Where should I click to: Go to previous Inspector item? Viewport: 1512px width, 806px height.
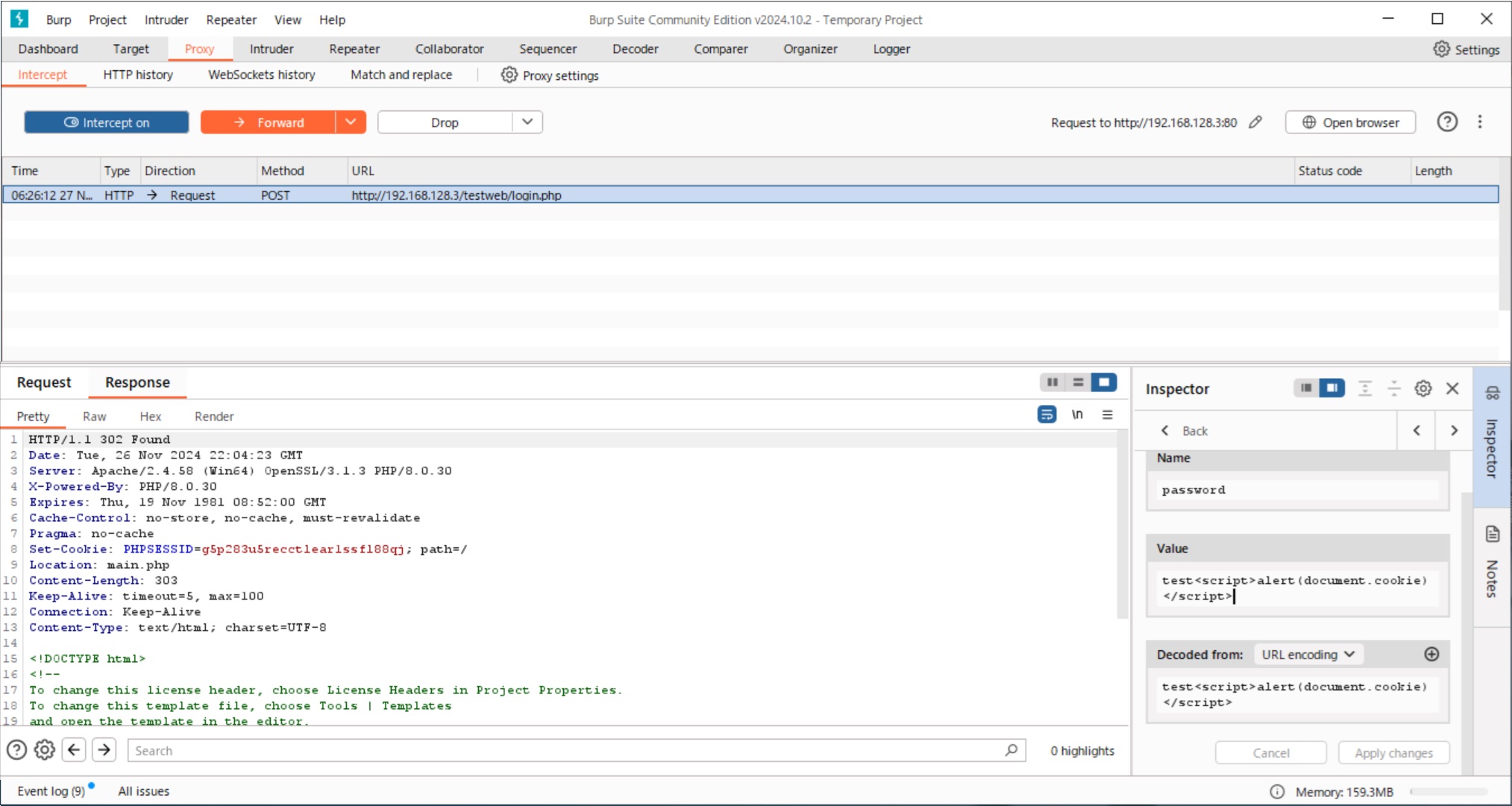point(1417,430)
